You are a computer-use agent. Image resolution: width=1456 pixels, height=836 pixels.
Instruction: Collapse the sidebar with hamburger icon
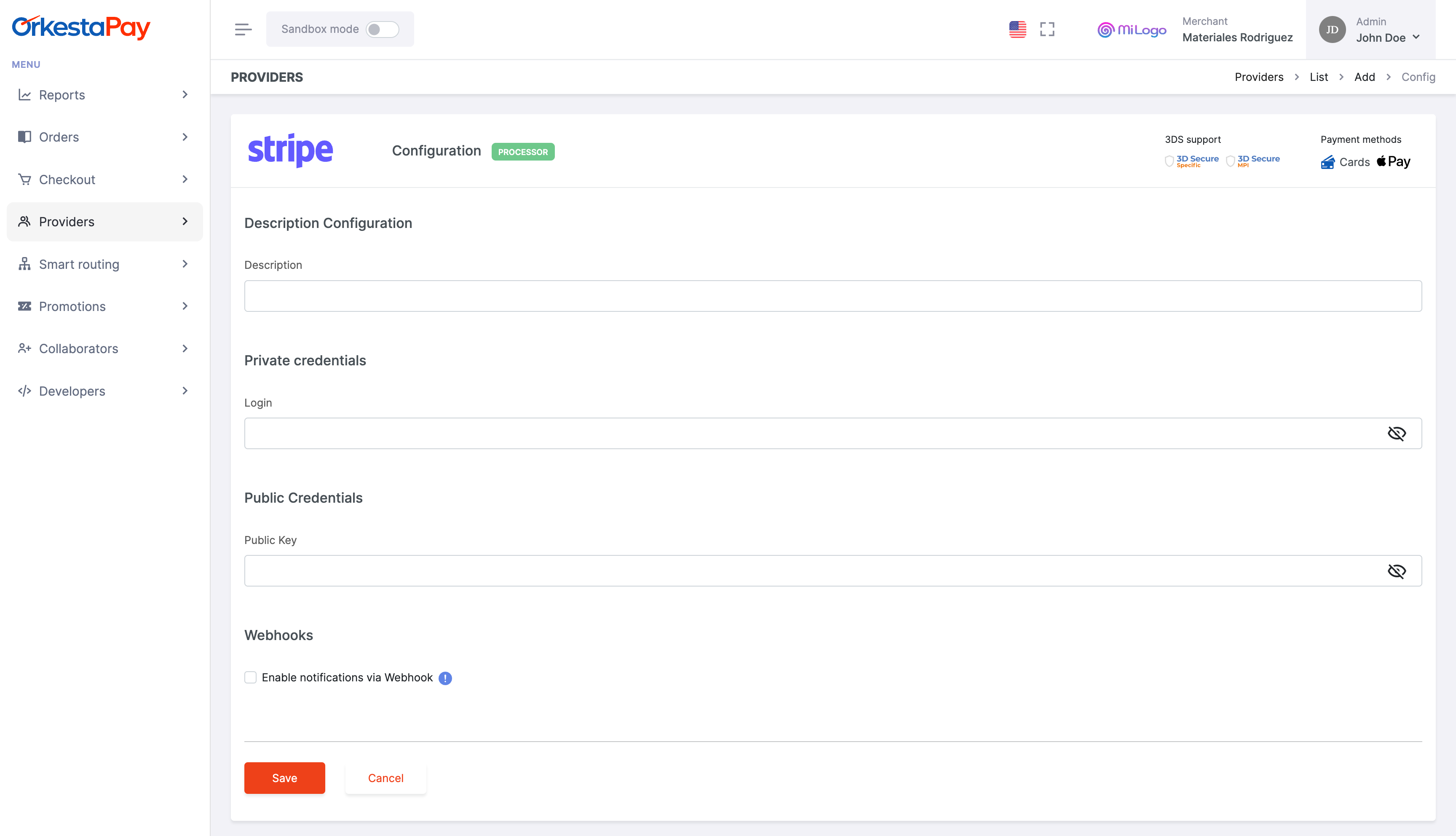pos(244,29)
